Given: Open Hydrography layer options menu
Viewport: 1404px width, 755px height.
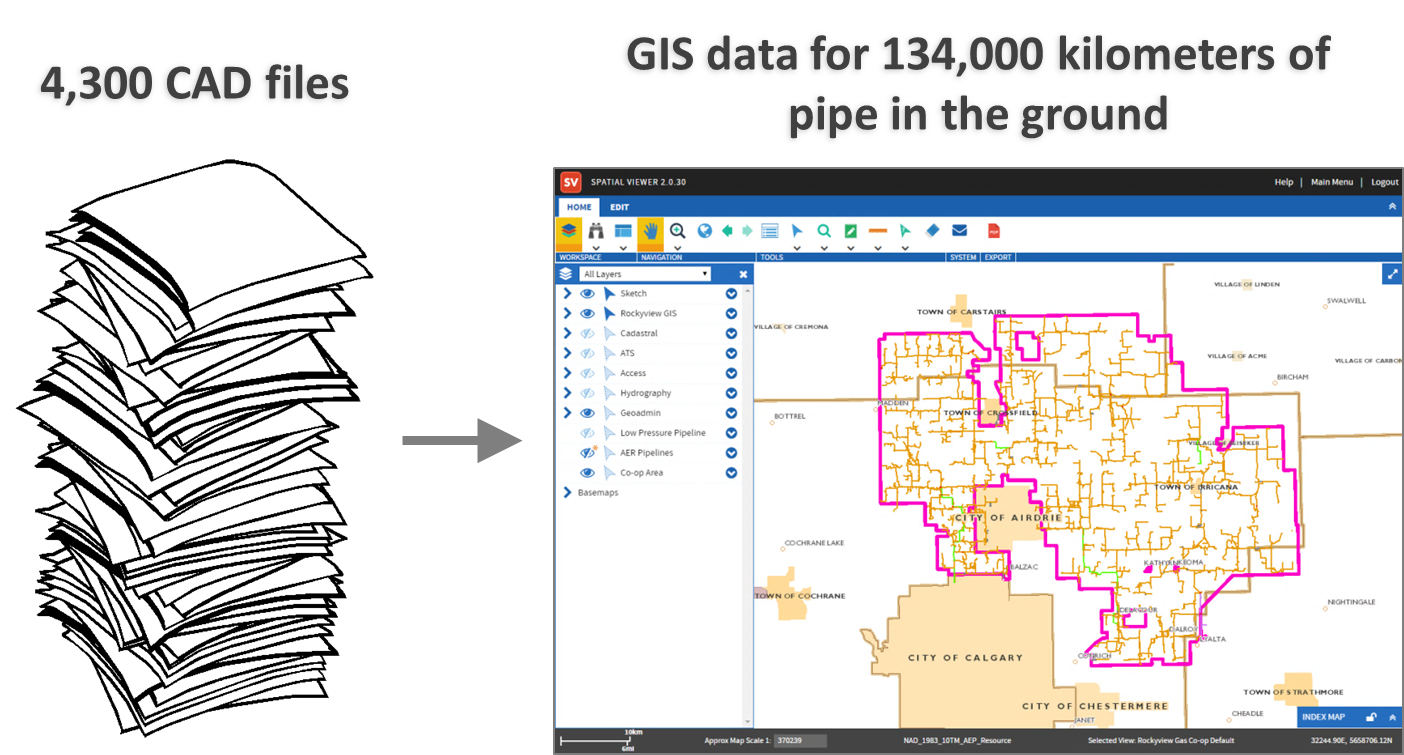Looking at the screenshot, I should point(731,393).
